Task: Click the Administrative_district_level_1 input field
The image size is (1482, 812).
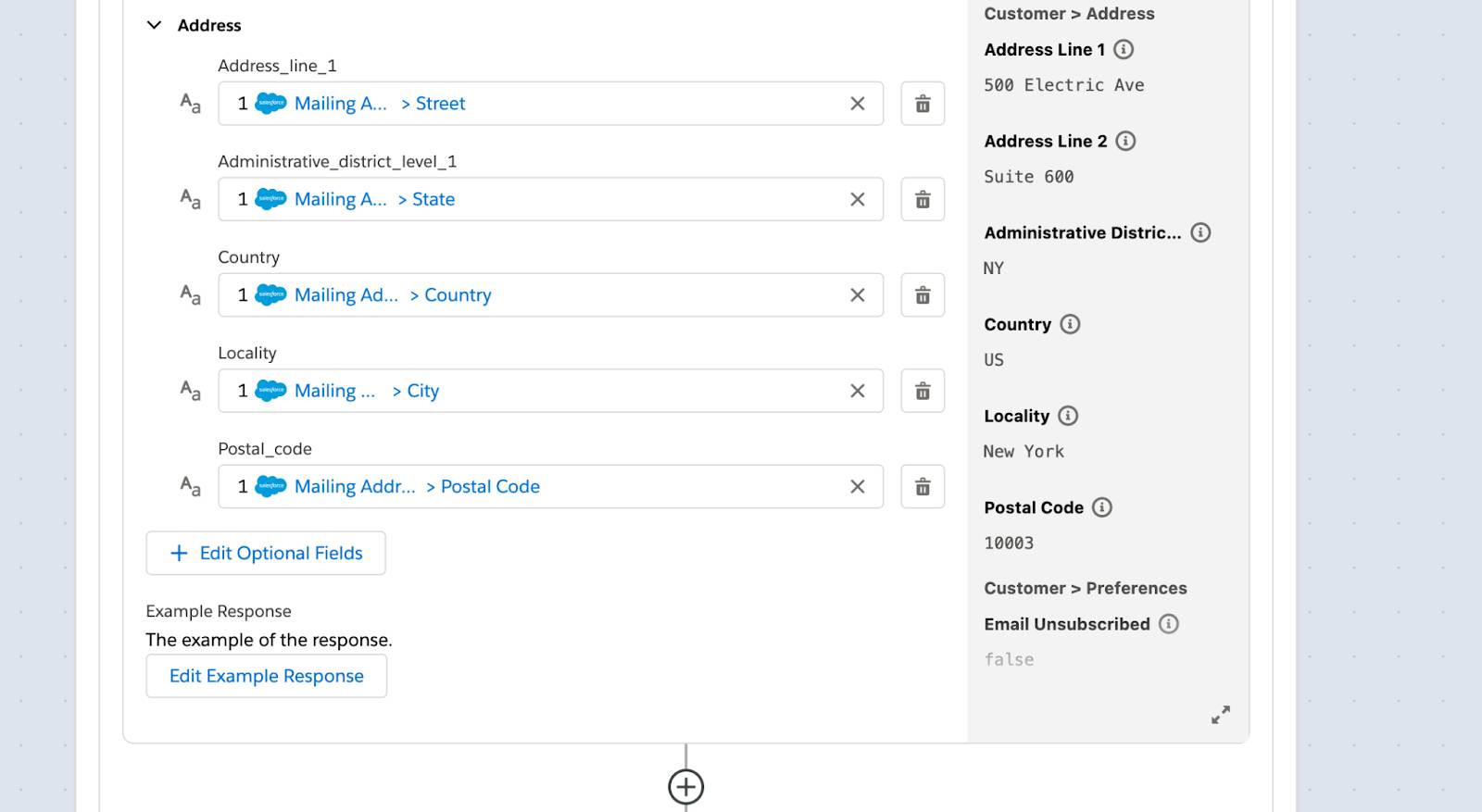Action: pyautogui.click(x=550, y=199)
